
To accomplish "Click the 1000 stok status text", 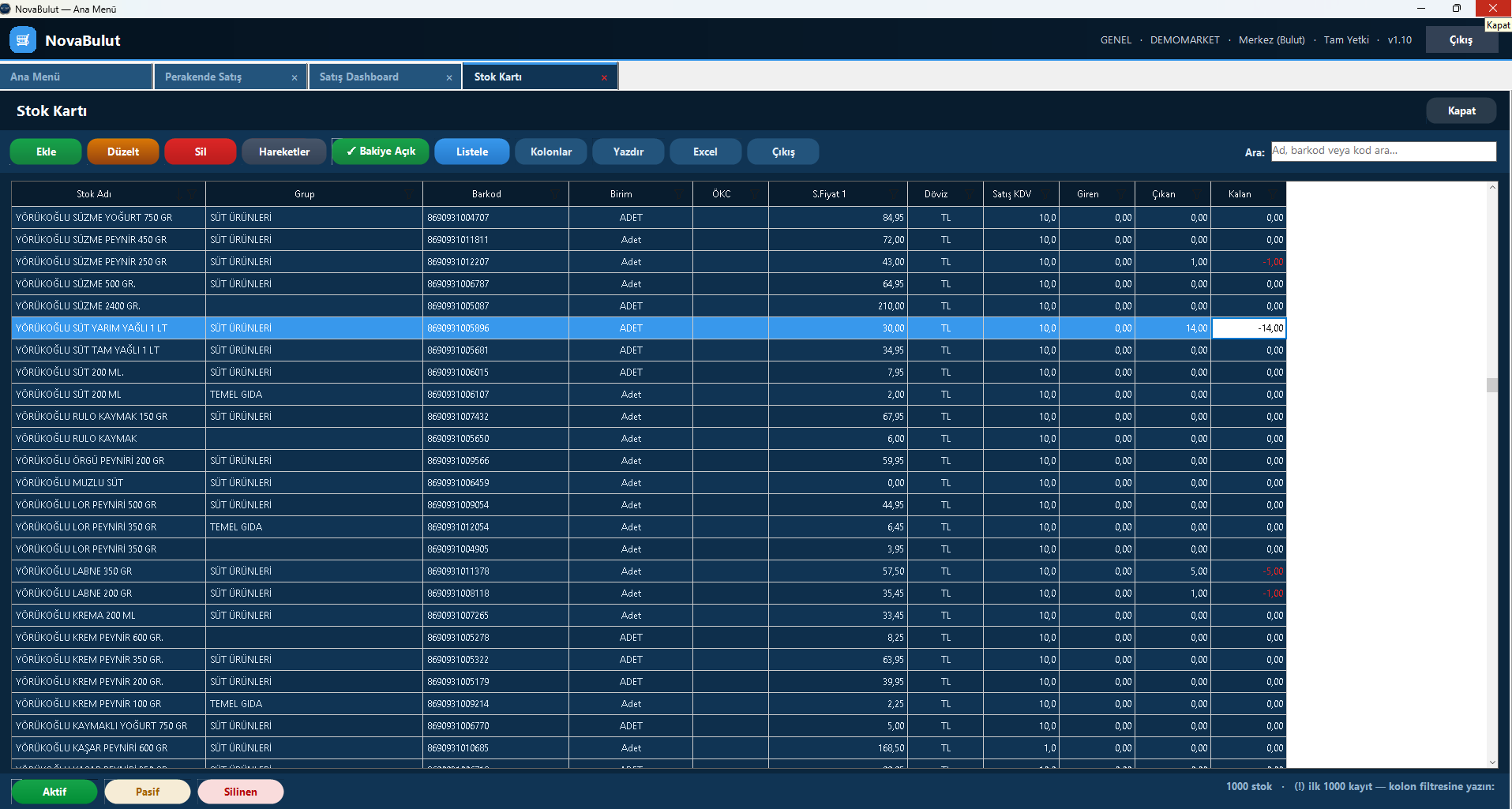I will point(1249,786).
